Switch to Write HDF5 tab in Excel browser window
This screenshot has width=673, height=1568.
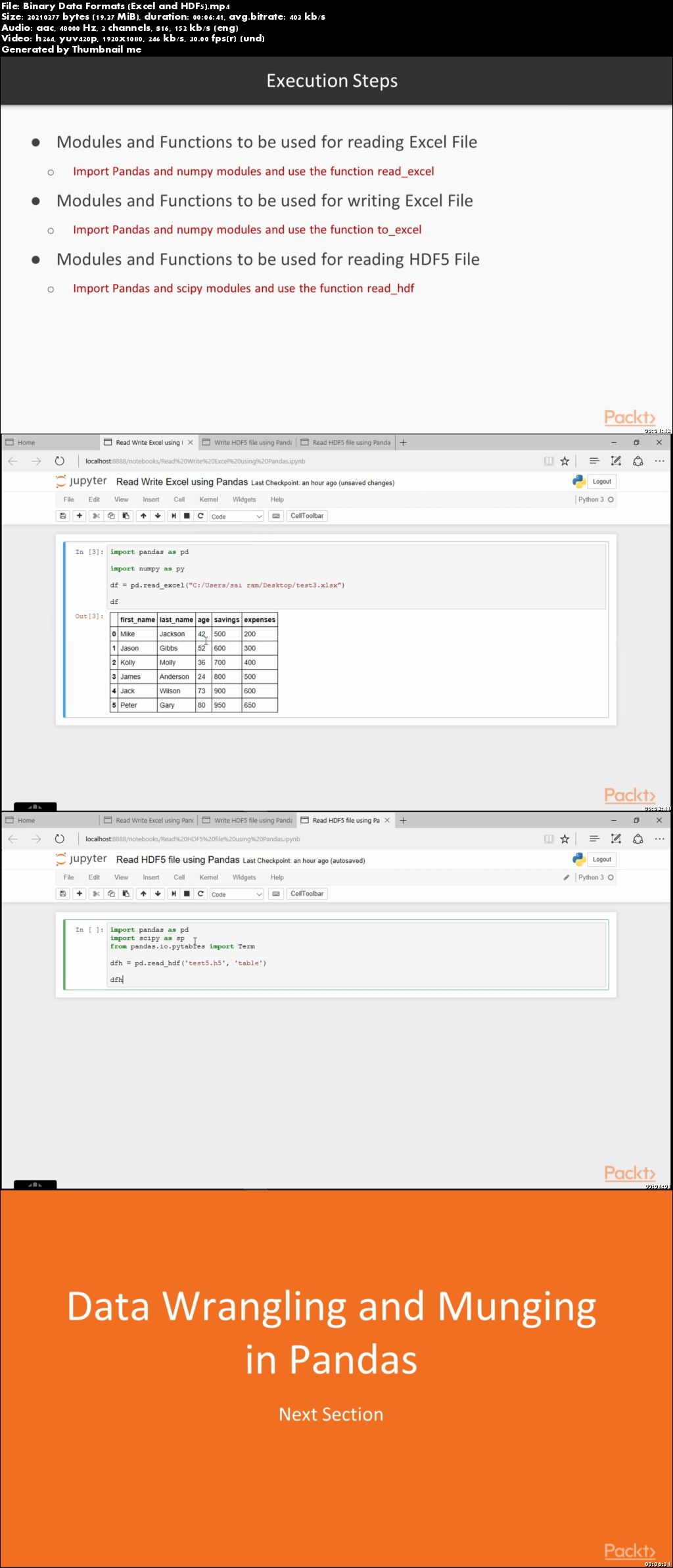pos(247,442)
